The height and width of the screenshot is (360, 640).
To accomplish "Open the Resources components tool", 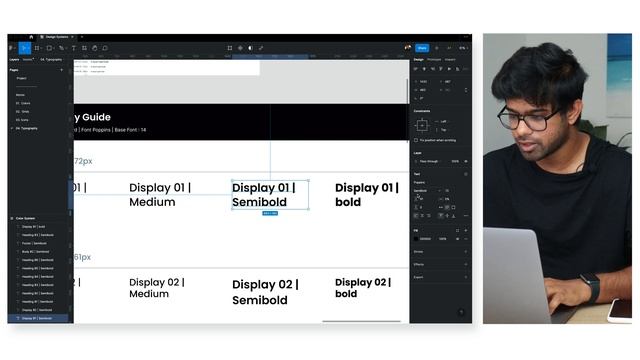I will [x=84, y=48].
